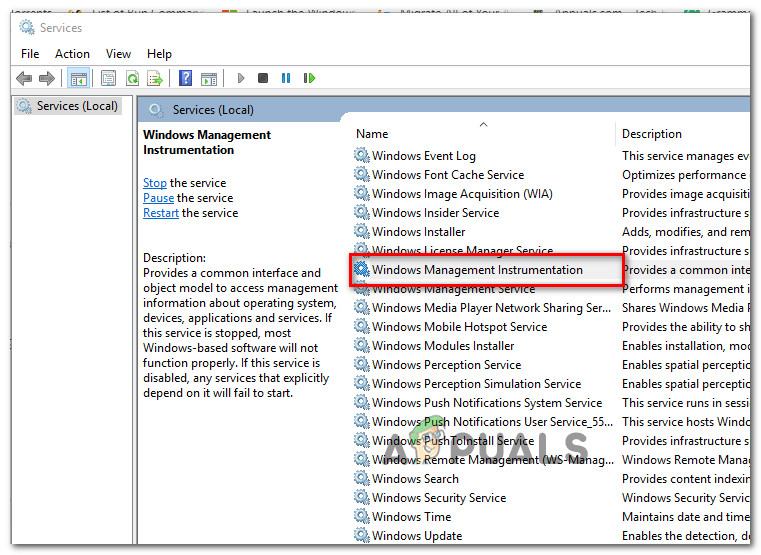Open the File menu
This screenshot has width=761, height=555.
point(30,54)
